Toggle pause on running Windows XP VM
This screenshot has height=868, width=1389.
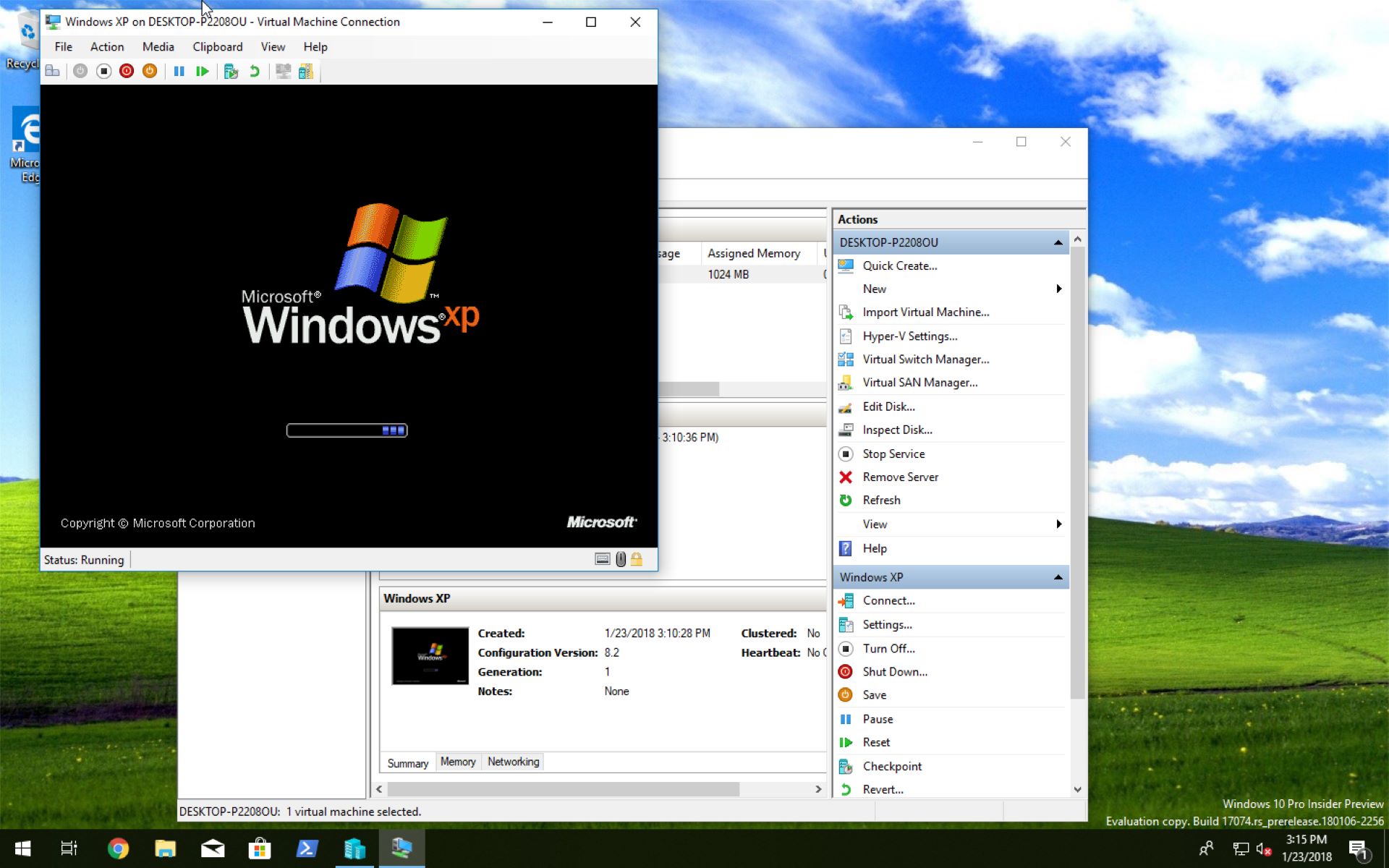pyautogui.click(x=178, y=71)
